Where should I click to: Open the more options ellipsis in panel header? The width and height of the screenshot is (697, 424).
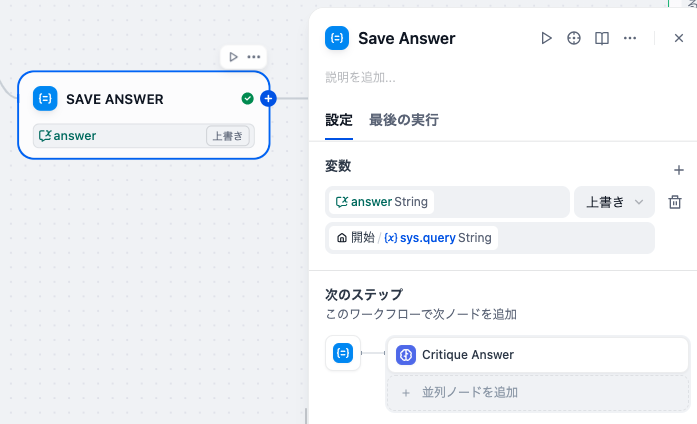click(x=630, y=38)
